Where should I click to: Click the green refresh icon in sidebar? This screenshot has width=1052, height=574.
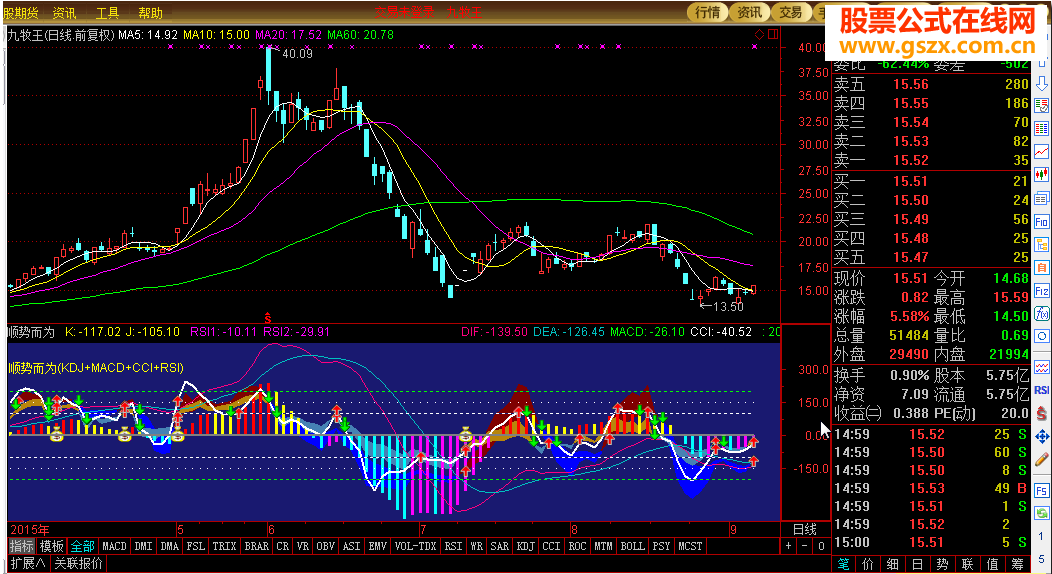[x=1042, y=514]
